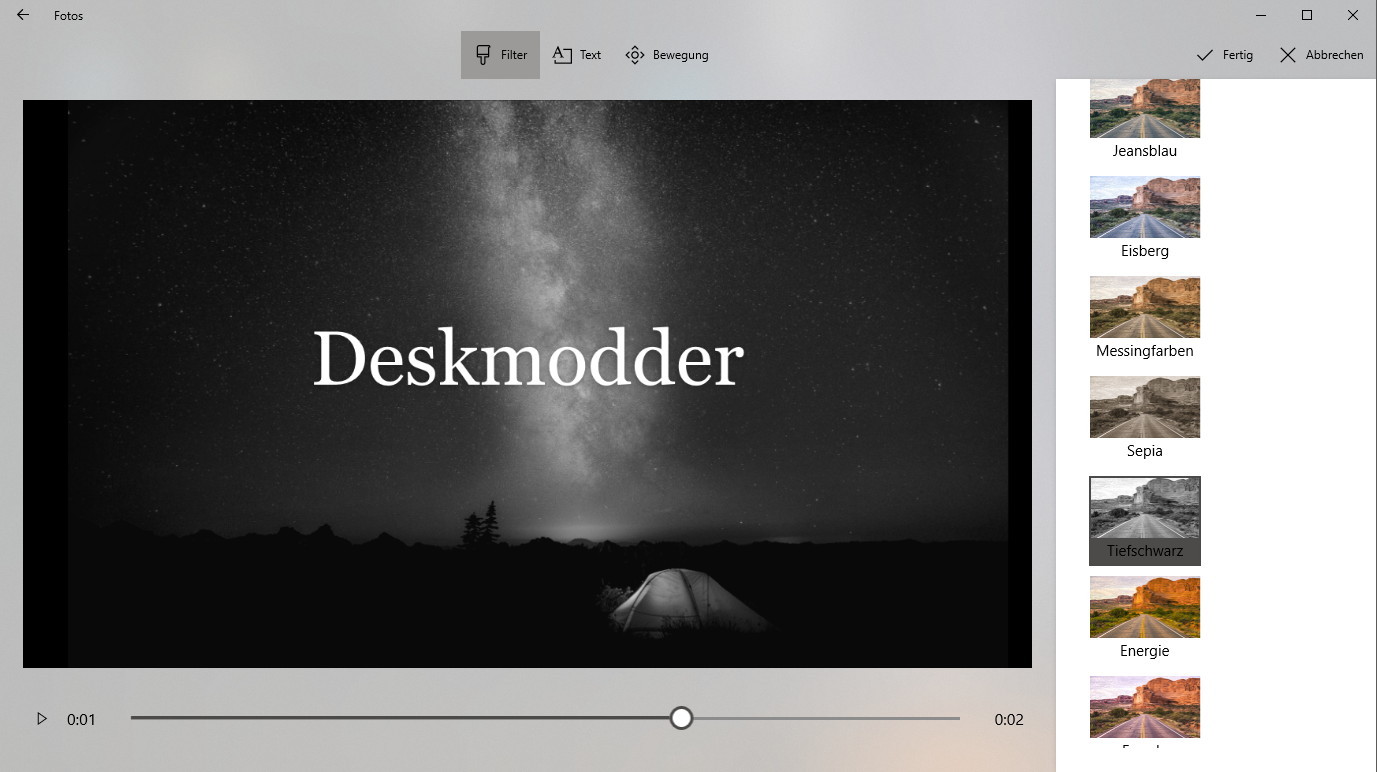1377x772 pixels.
Task: Click the 0:01 current time label
Action: coord(81,719)
